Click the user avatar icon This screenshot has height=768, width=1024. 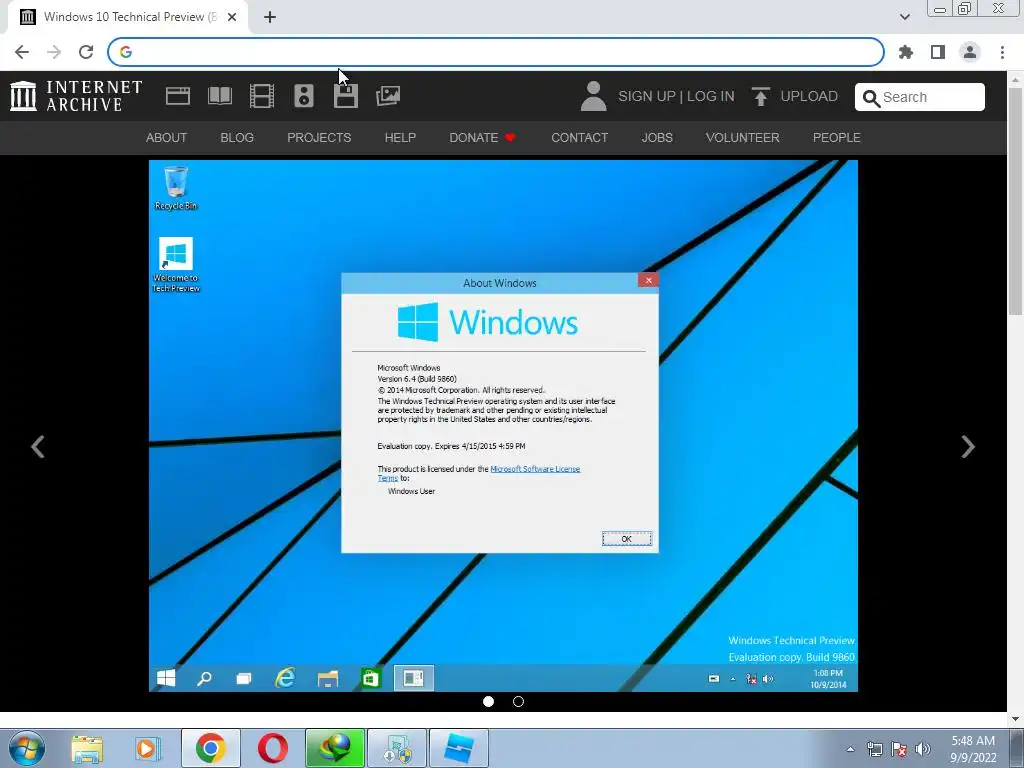pos(593,96)
